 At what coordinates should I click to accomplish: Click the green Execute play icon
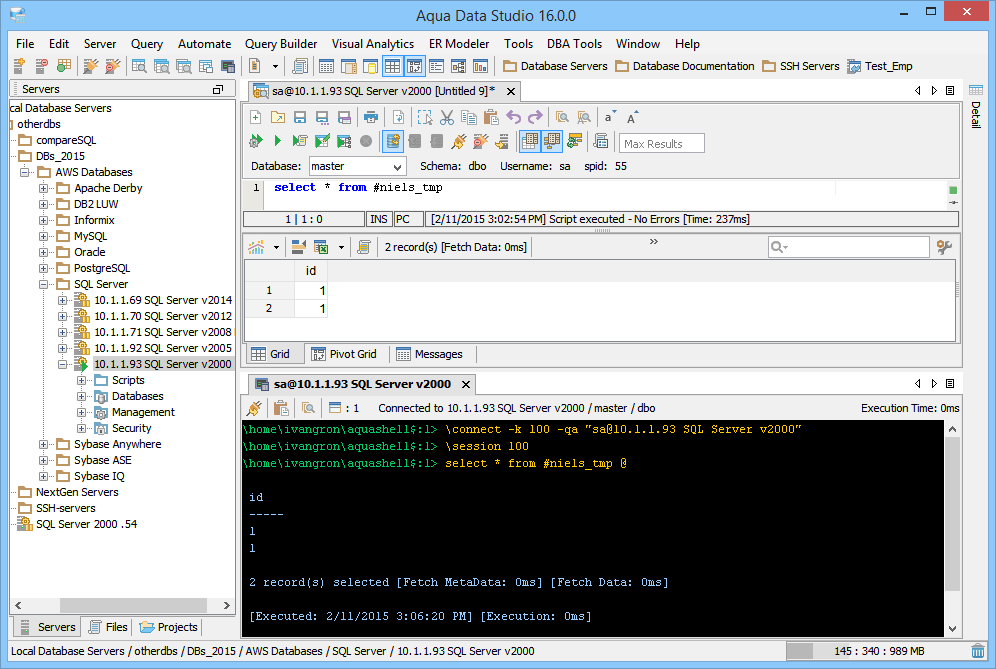tap(278, 141)
